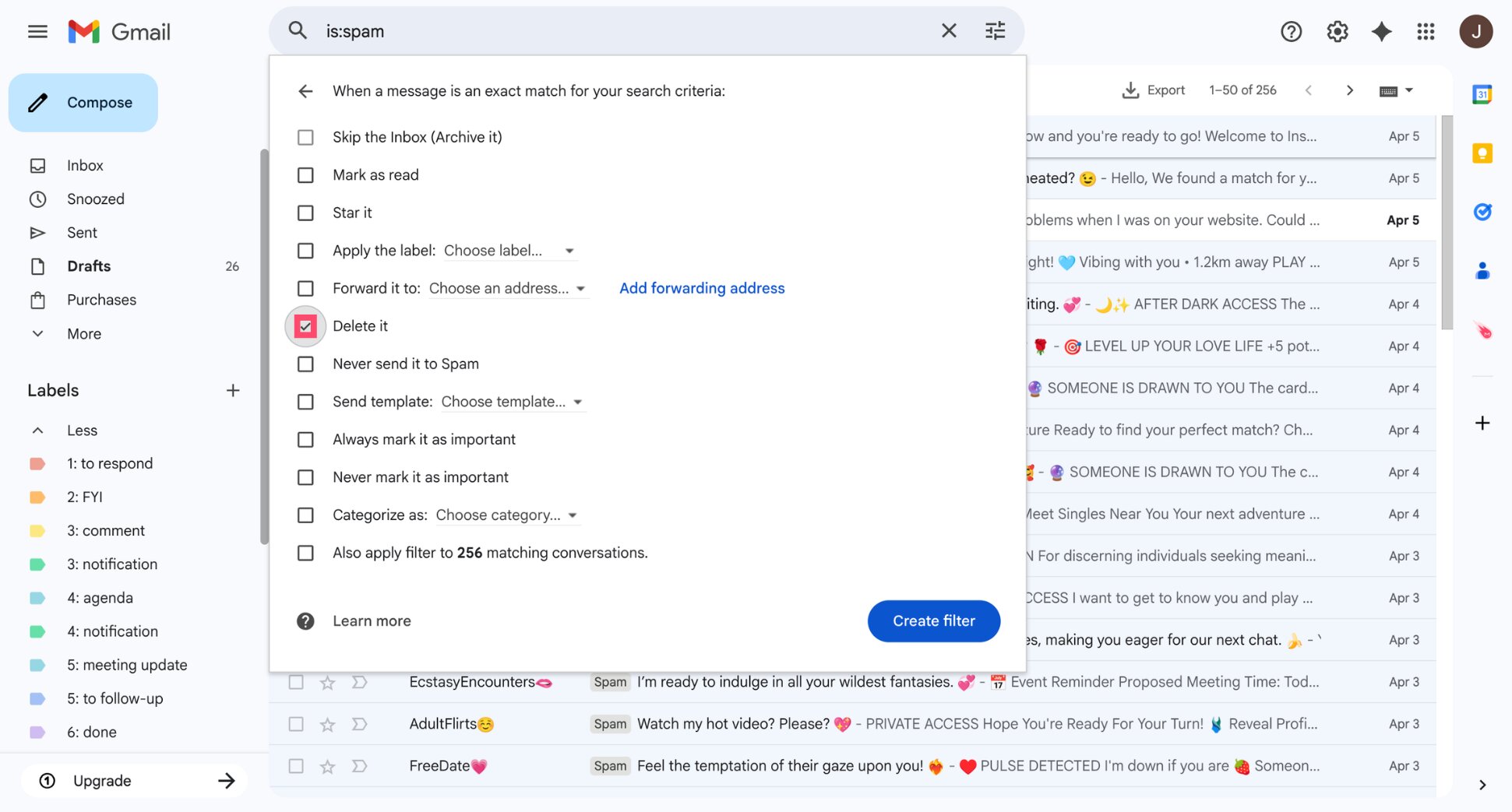The height and width of the screenshot is (812, 1512).
Task: Open Google Calendar side panel icon
Action: (1482, 95)
